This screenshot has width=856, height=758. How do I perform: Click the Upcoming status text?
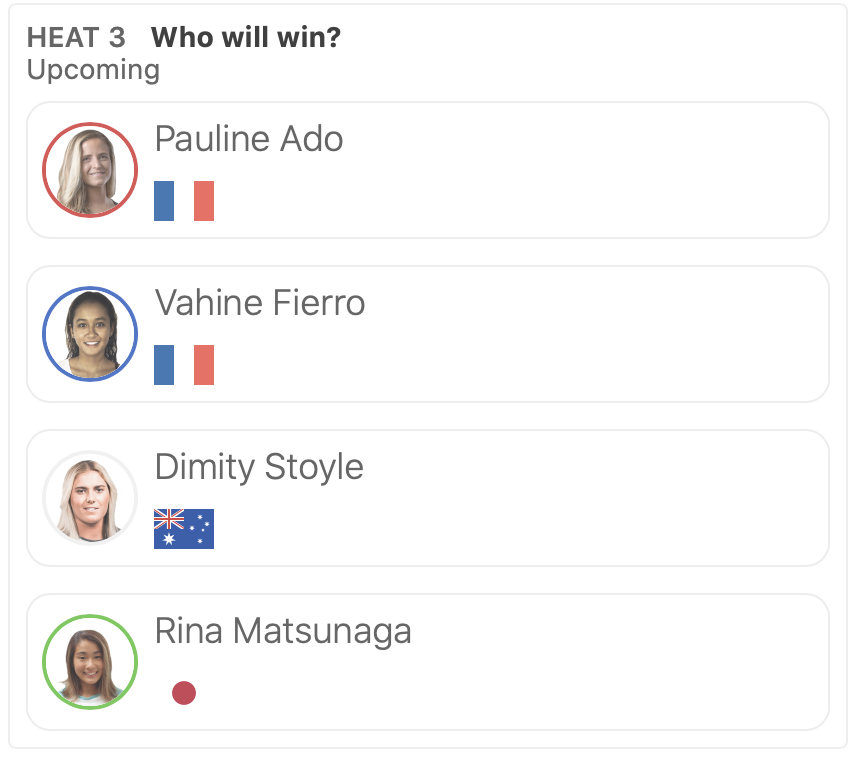pyautogui.click(x=93, y=70)
